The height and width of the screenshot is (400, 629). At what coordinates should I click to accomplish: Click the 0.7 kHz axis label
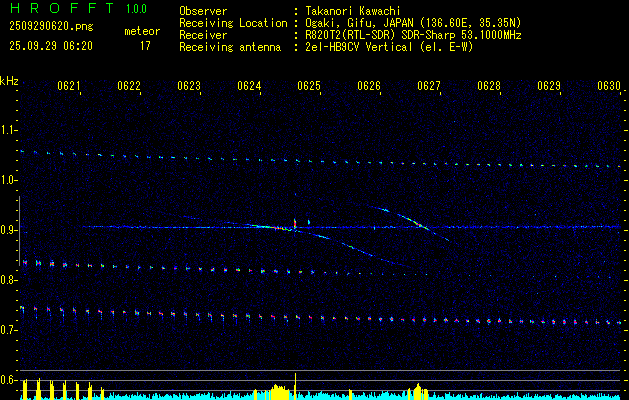point(8,330)
